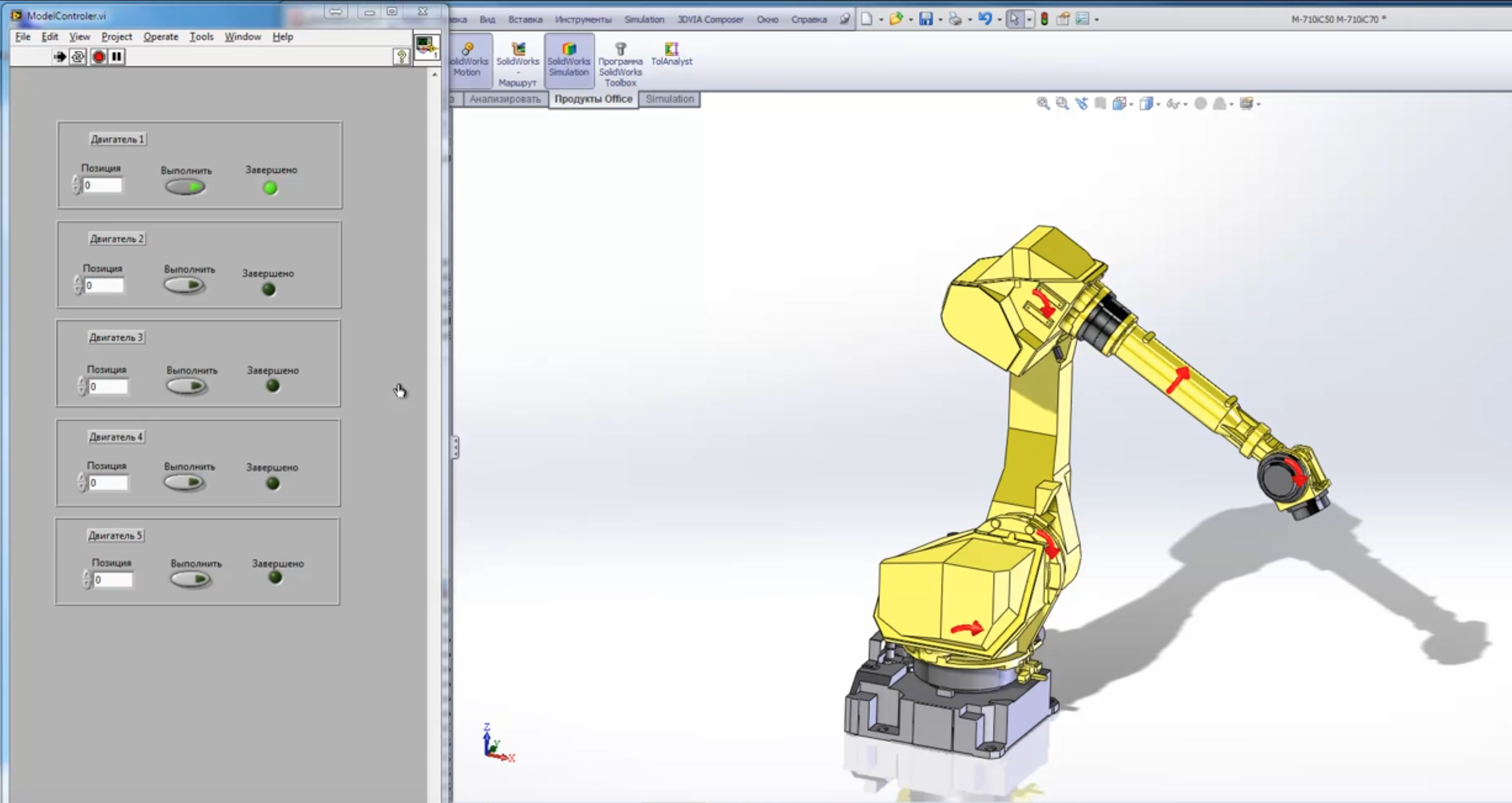Click Run Continuously icon in LabVIEW toolbar

coord(78,57)
